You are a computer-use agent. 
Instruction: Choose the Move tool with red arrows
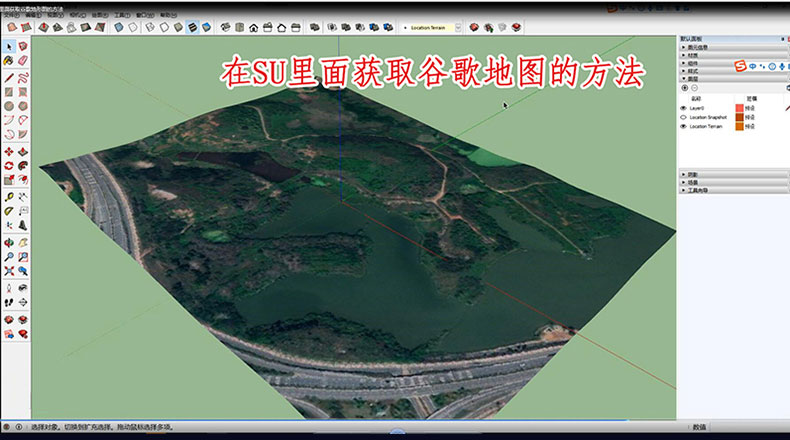[9, 151]
